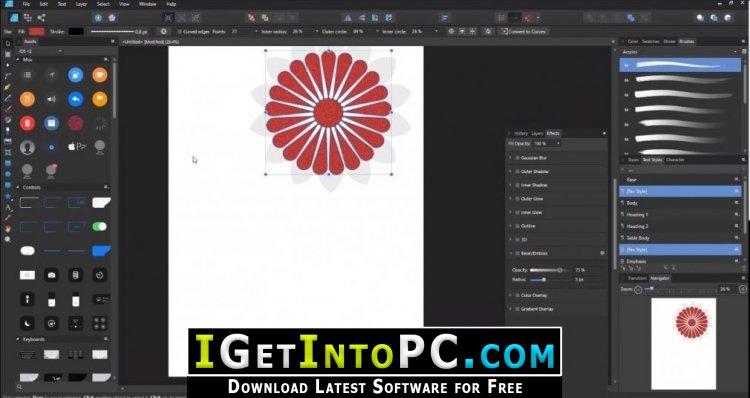
Task: Click the orange cup asset icon
Action: click(99, 75)
